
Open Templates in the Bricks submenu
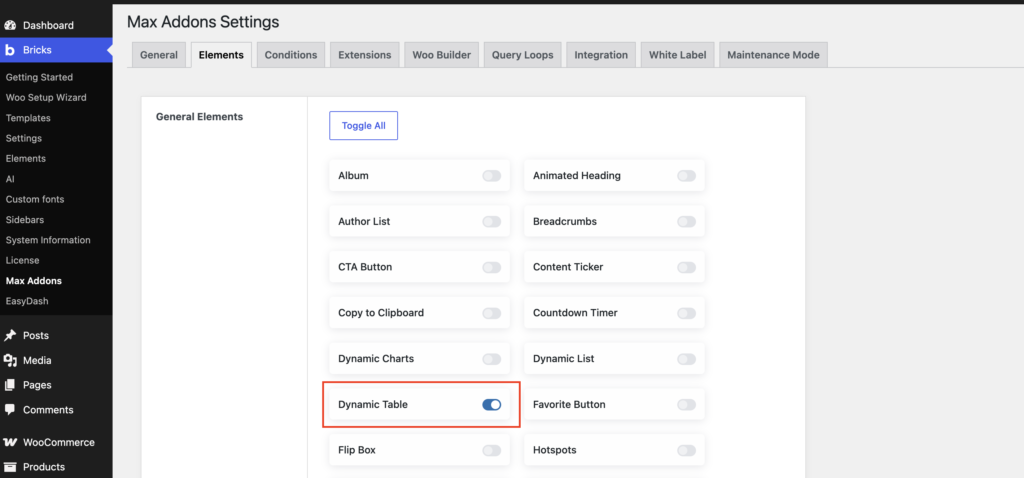tap(28, 118)
